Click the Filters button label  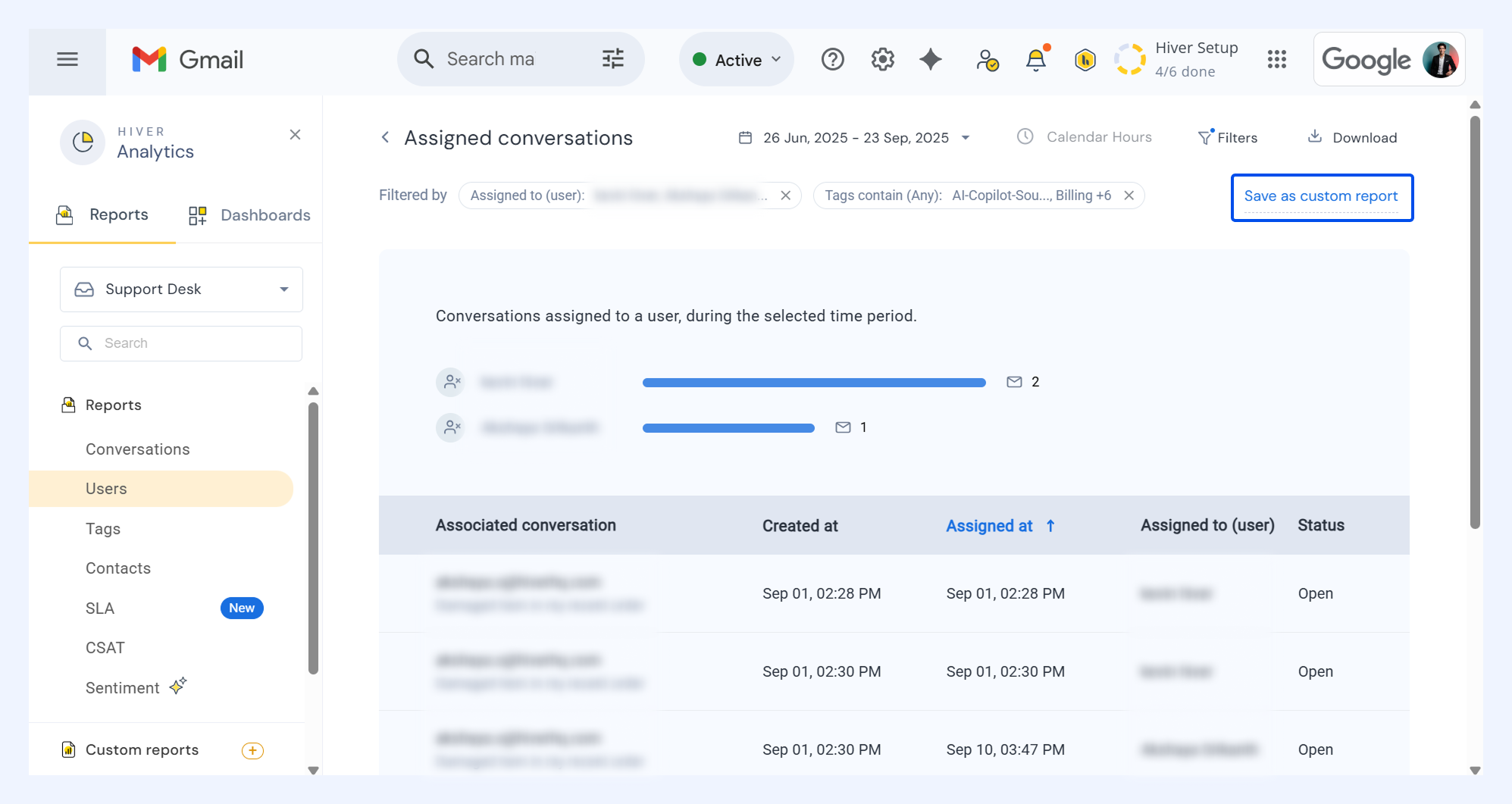[1238, 138]
